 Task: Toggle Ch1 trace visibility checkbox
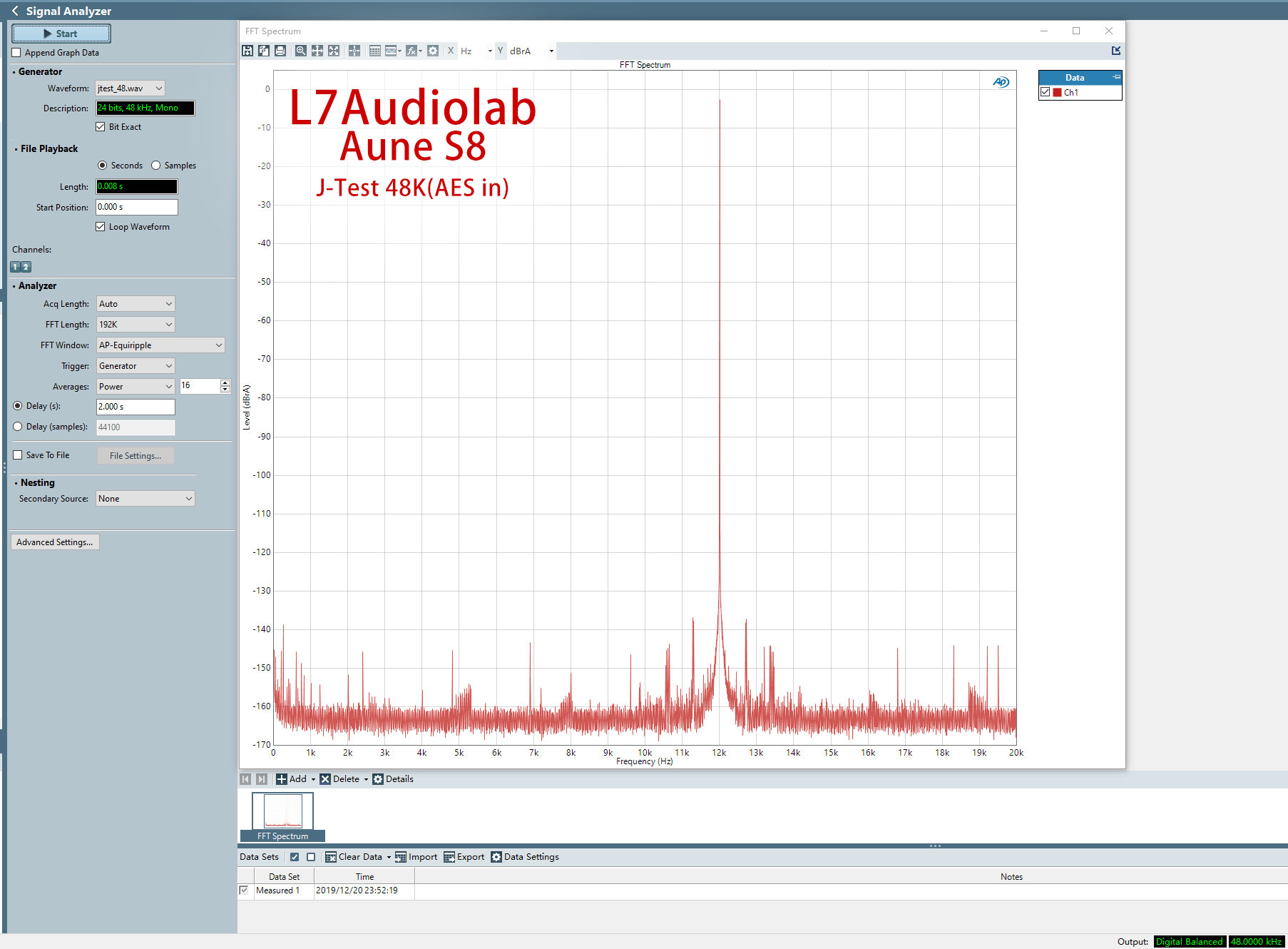point(1046,92)
